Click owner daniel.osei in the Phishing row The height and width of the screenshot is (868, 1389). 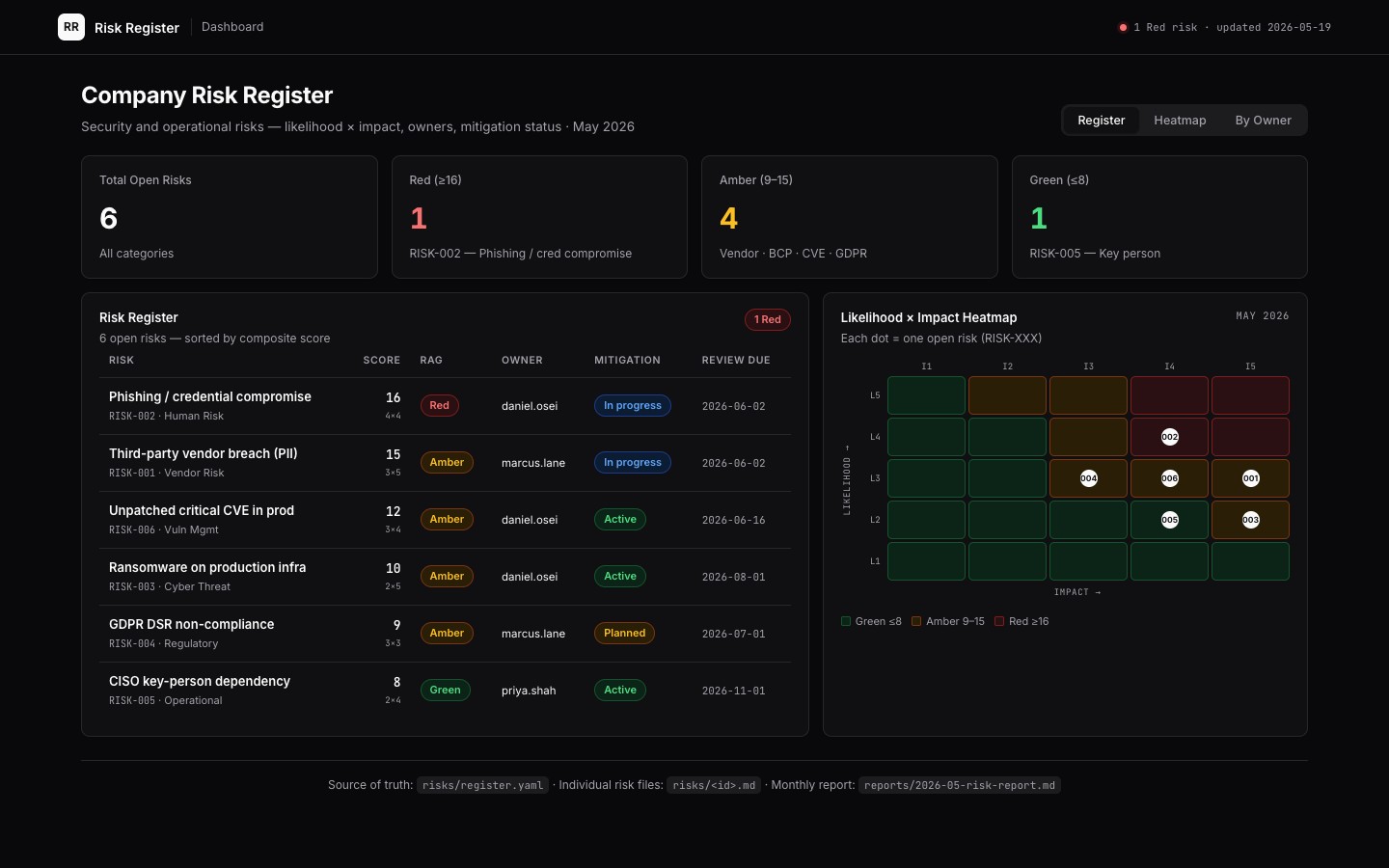pos(530,406)
